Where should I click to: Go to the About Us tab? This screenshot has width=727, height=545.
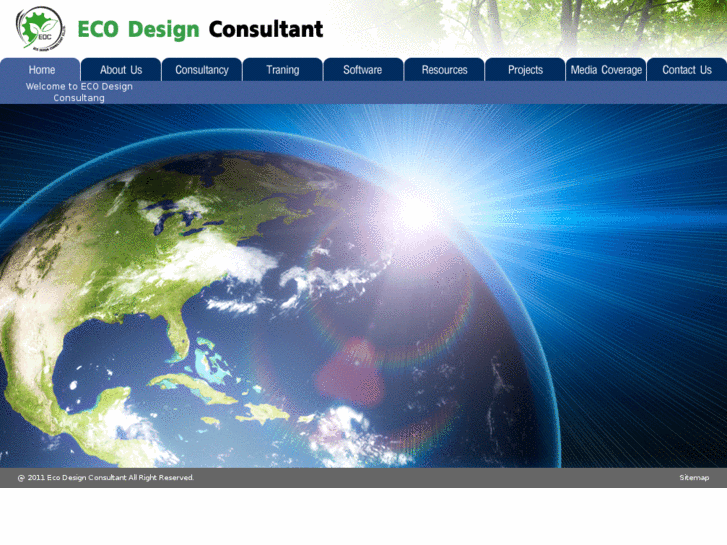(121, 70)
